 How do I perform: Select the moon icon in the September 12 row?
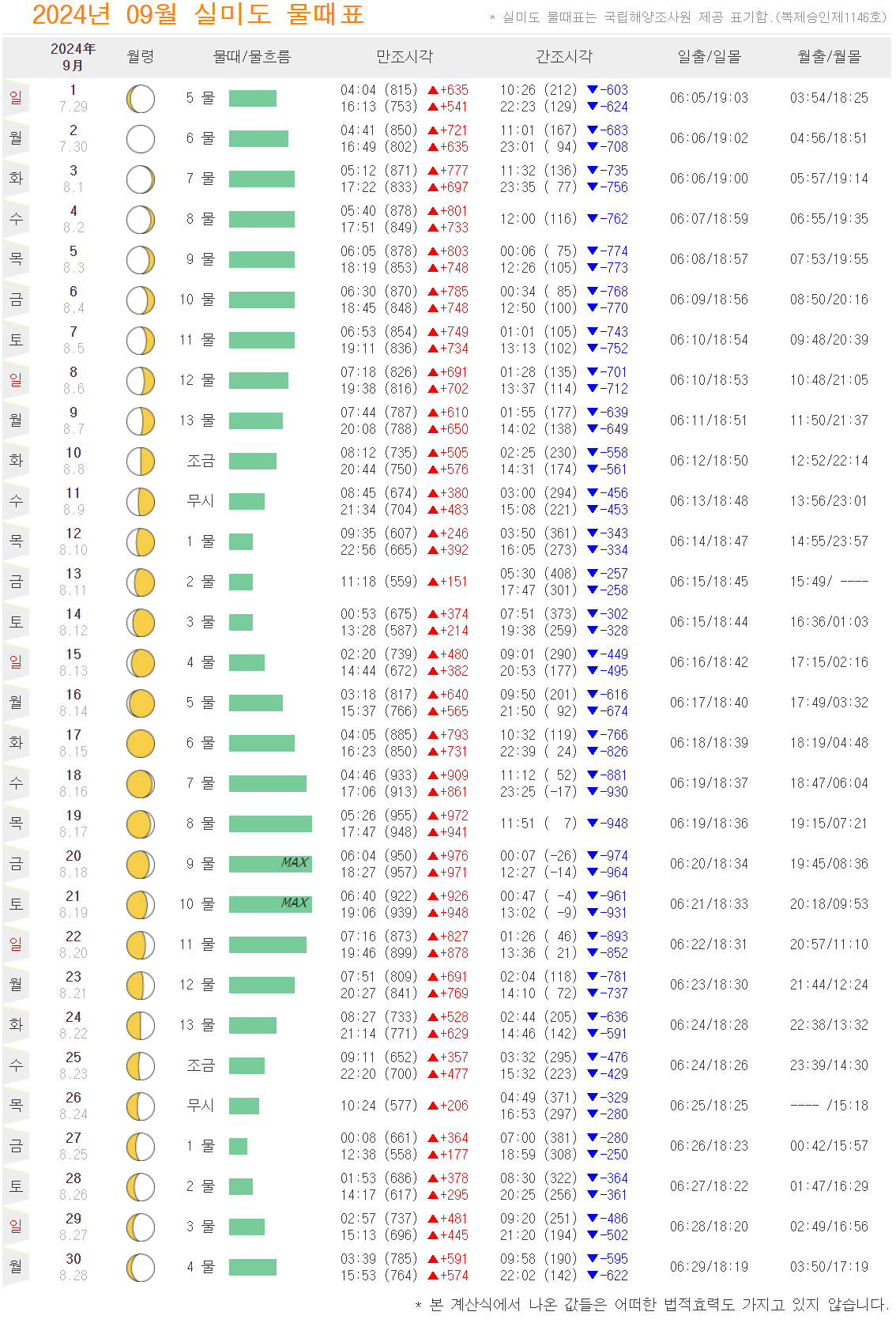[141, 542]
